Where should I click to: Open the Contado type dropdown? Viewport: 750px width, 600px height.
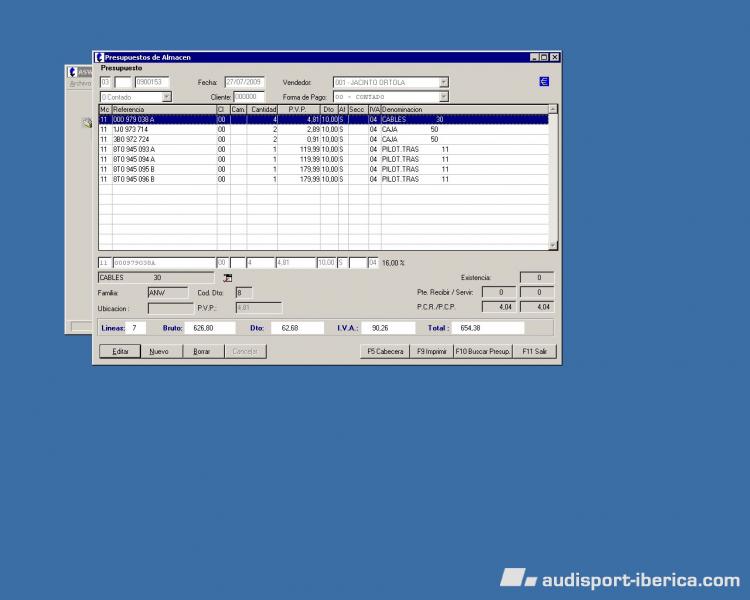click(x=167, y=97)
